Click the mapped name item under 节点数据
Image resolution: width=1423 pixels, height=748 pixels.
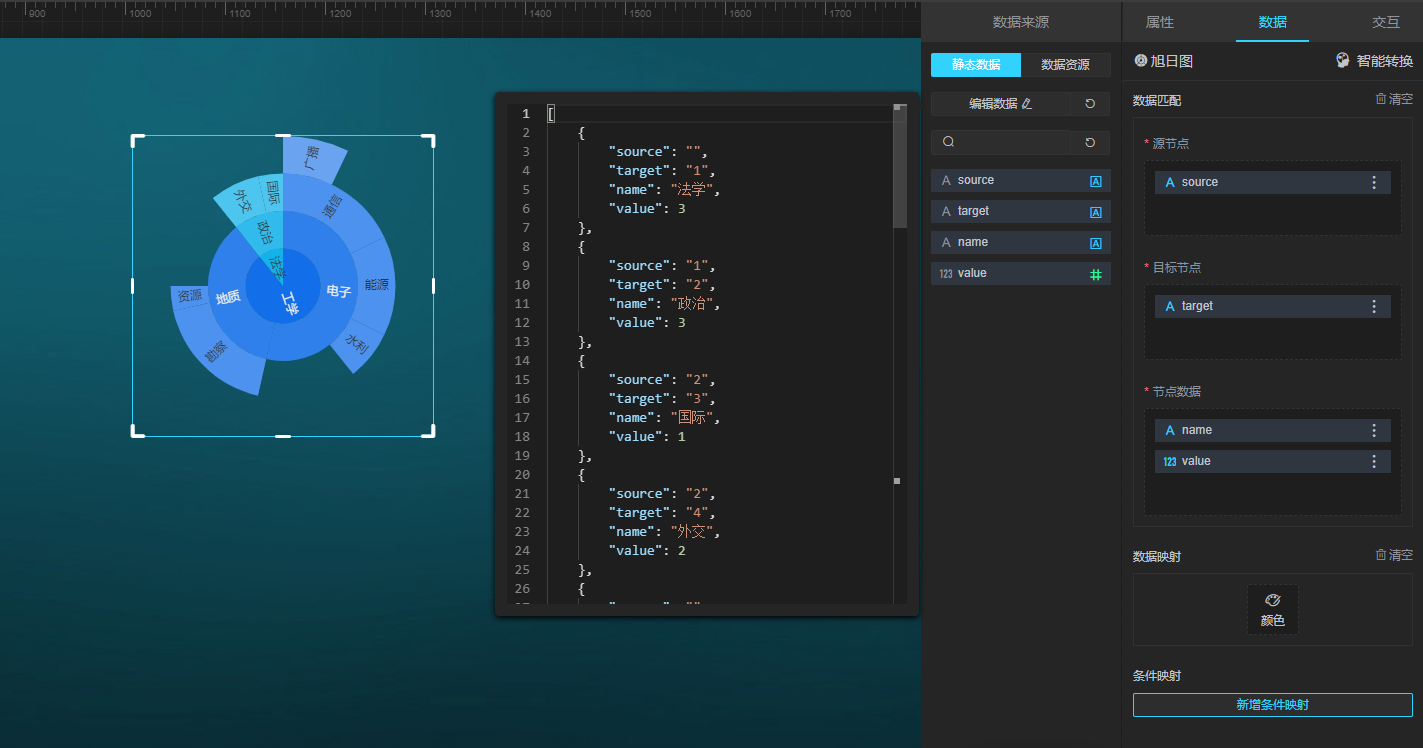1273,430
